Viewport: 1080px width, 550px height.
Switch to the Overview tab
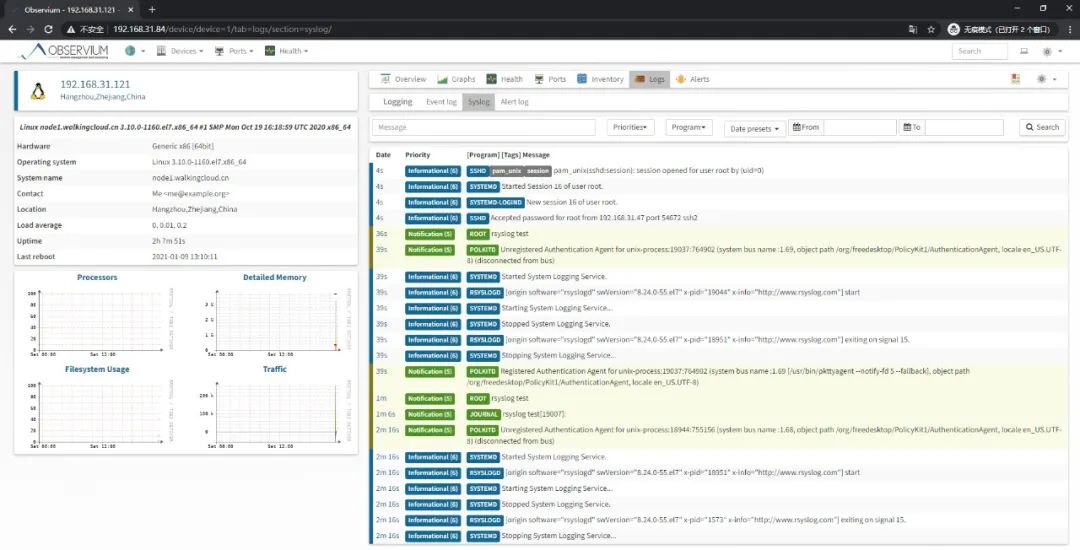click(x=403, y=79)
